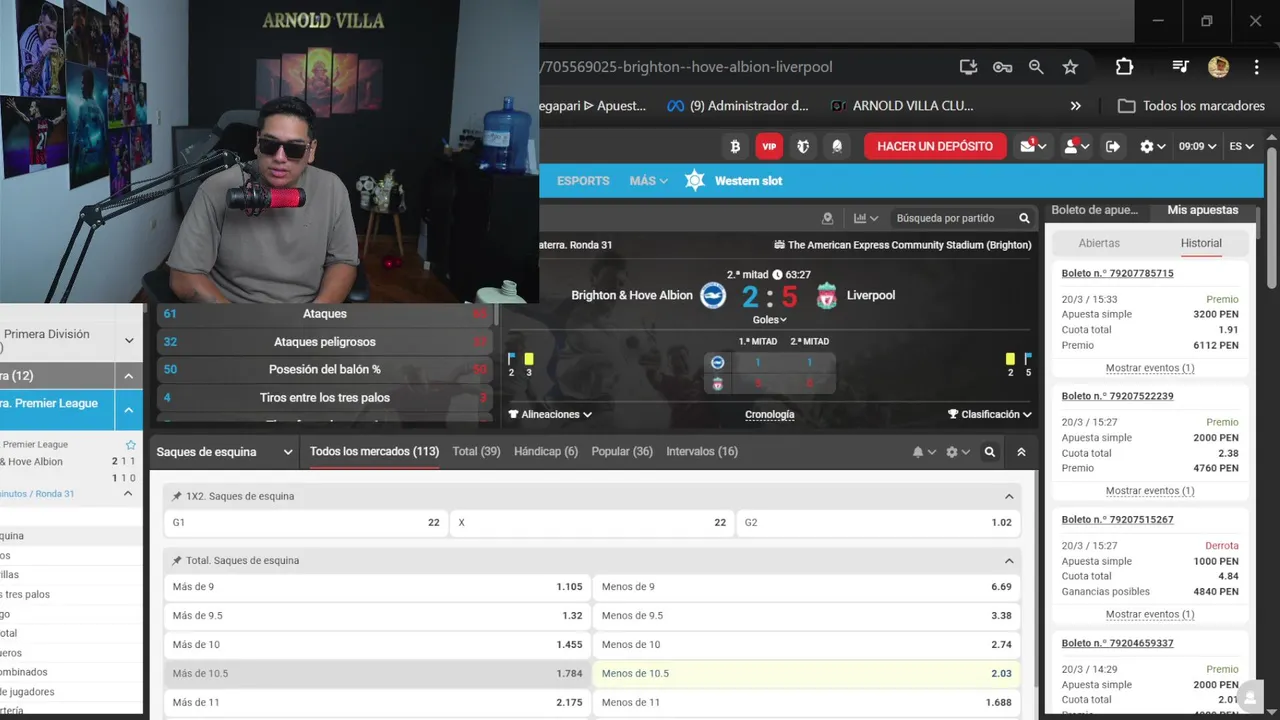Open the ES language dropdown

coord(1241,146)
